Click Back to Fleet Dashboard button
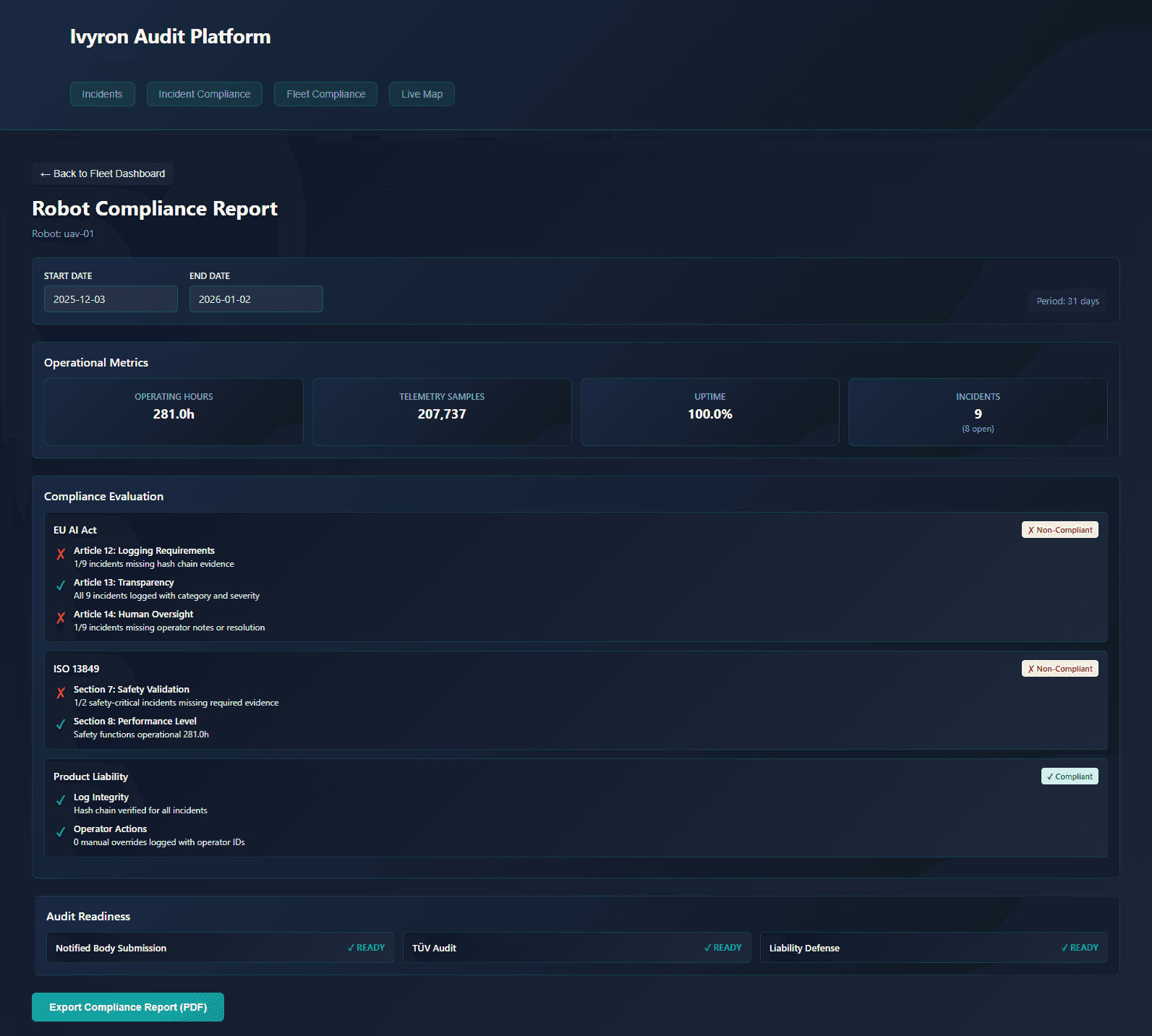The image size is (1152, 1036). 103,174
